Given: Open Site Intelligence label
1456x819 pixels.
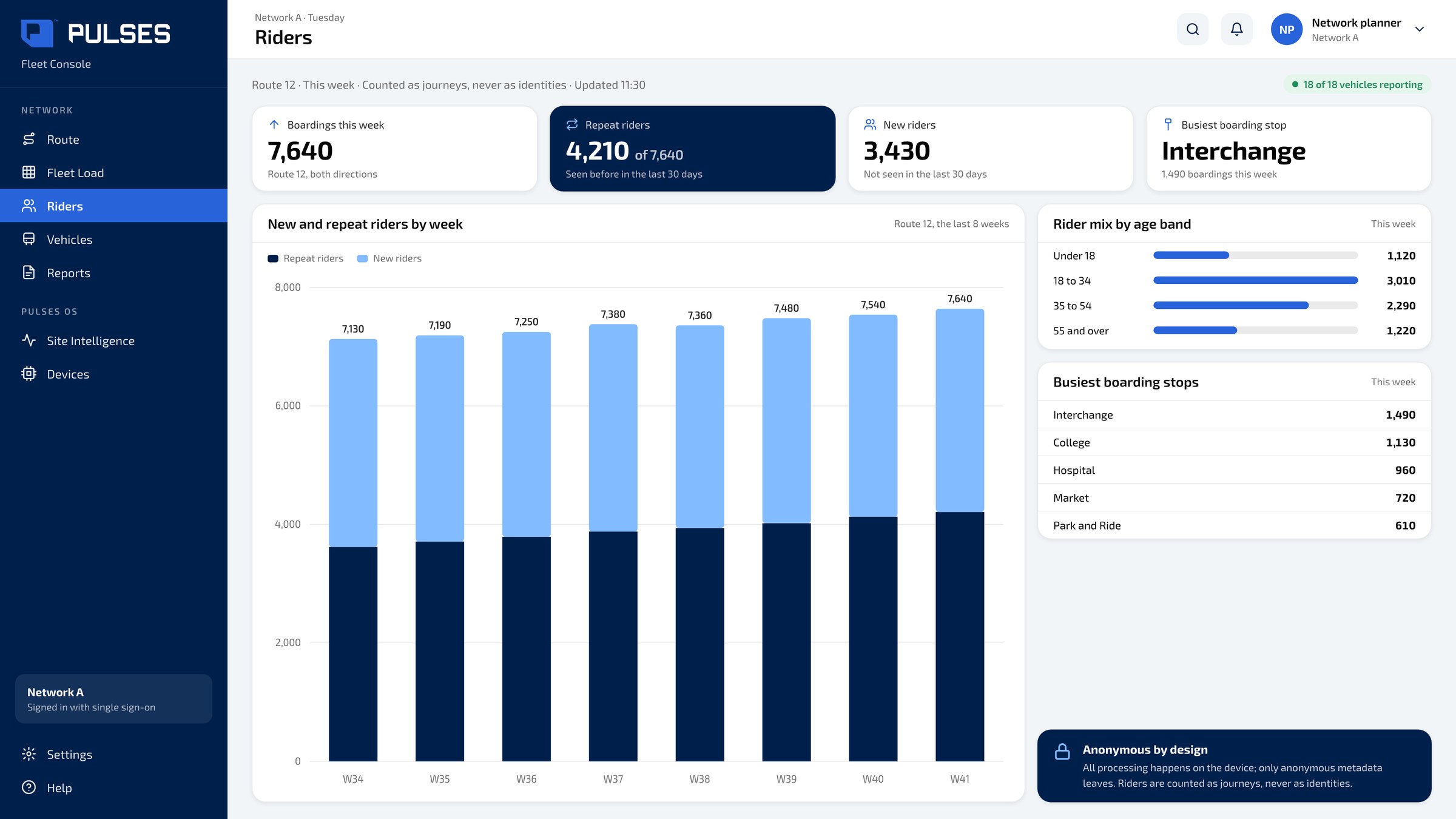Looking at the screenshot, I should coord(90,341).
